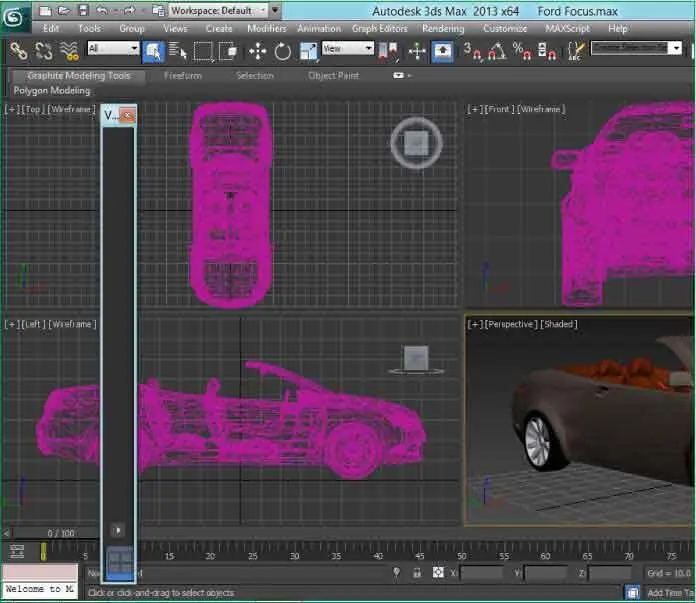Image resolution: width=696 pixels, height=603 pixels.
Task: Expand the Polygon Modeling panel
Action: pyautogui.click(x=52, y=91)
